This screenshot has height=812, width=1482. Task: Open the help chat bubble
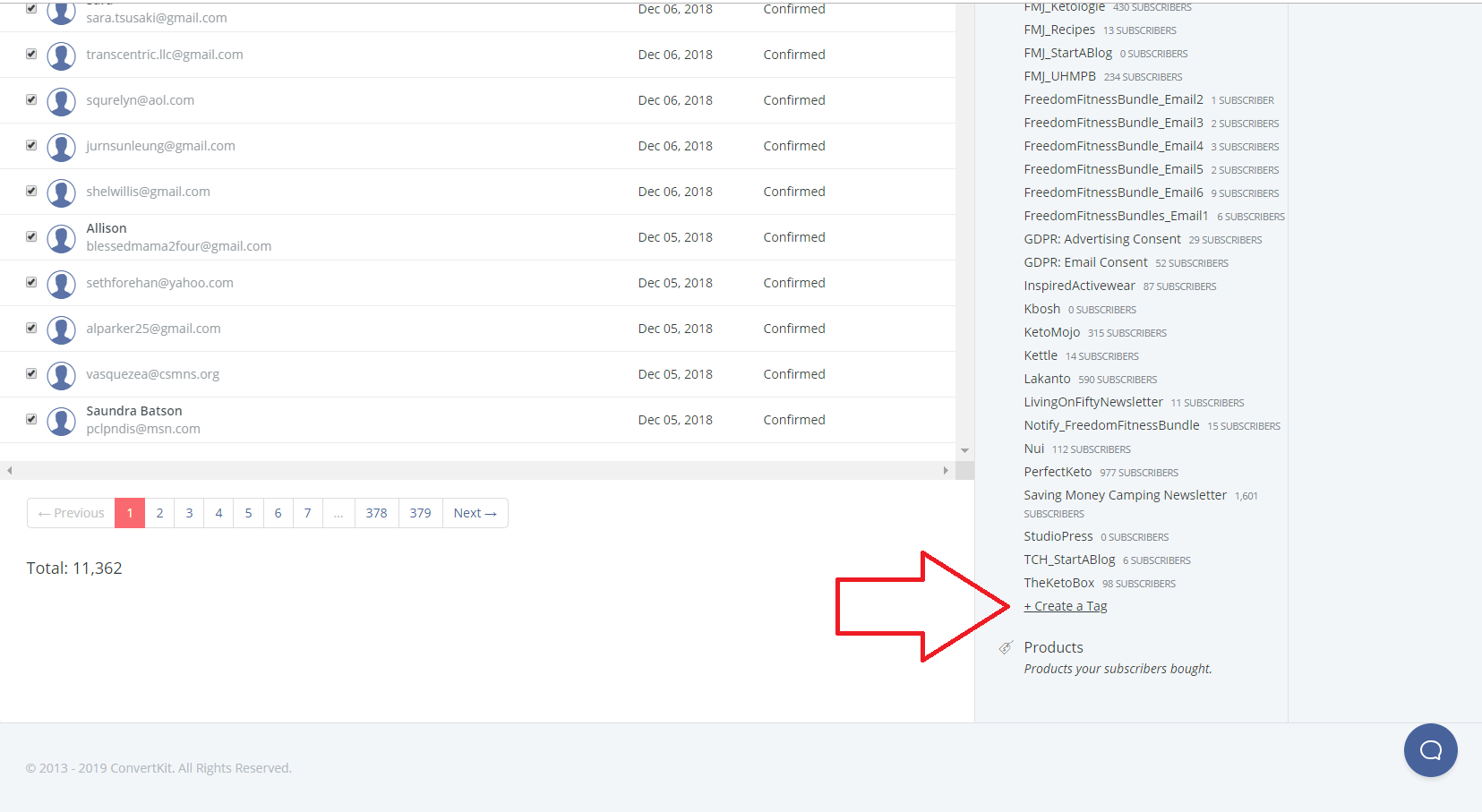[1430, 750]
